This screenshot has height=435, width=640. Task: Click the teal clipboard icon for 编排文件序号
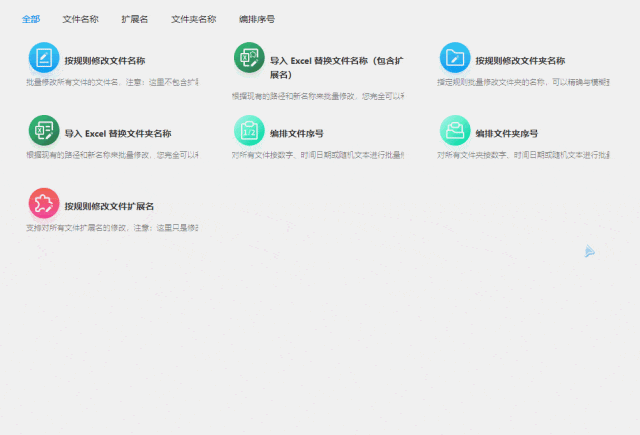[x=249, y=131]
